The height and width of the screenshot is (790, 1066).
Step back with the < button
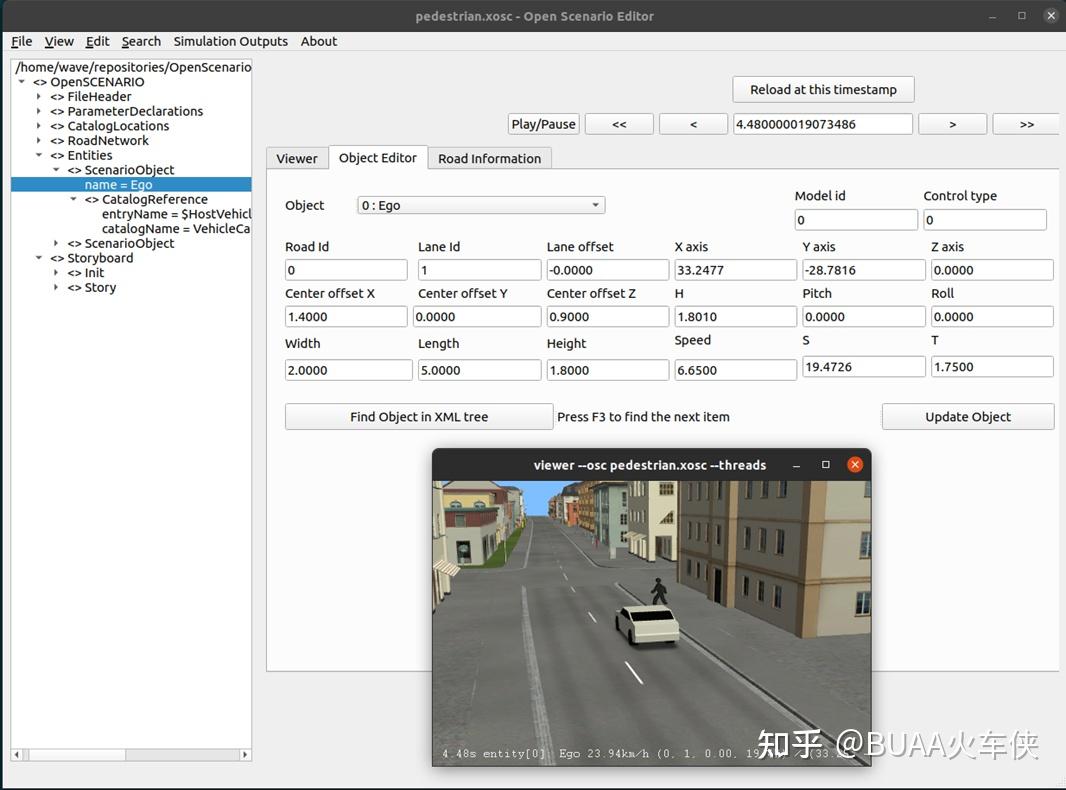pos(693,124)
